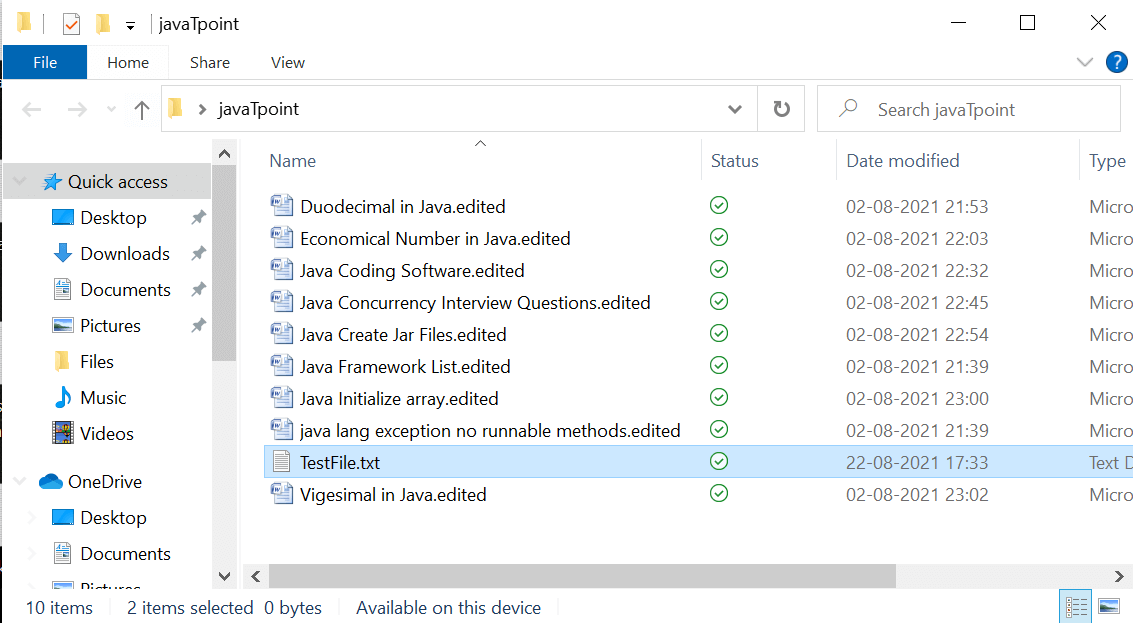
Task: Open the Help question mark icon
Action: click(1116, 62)
